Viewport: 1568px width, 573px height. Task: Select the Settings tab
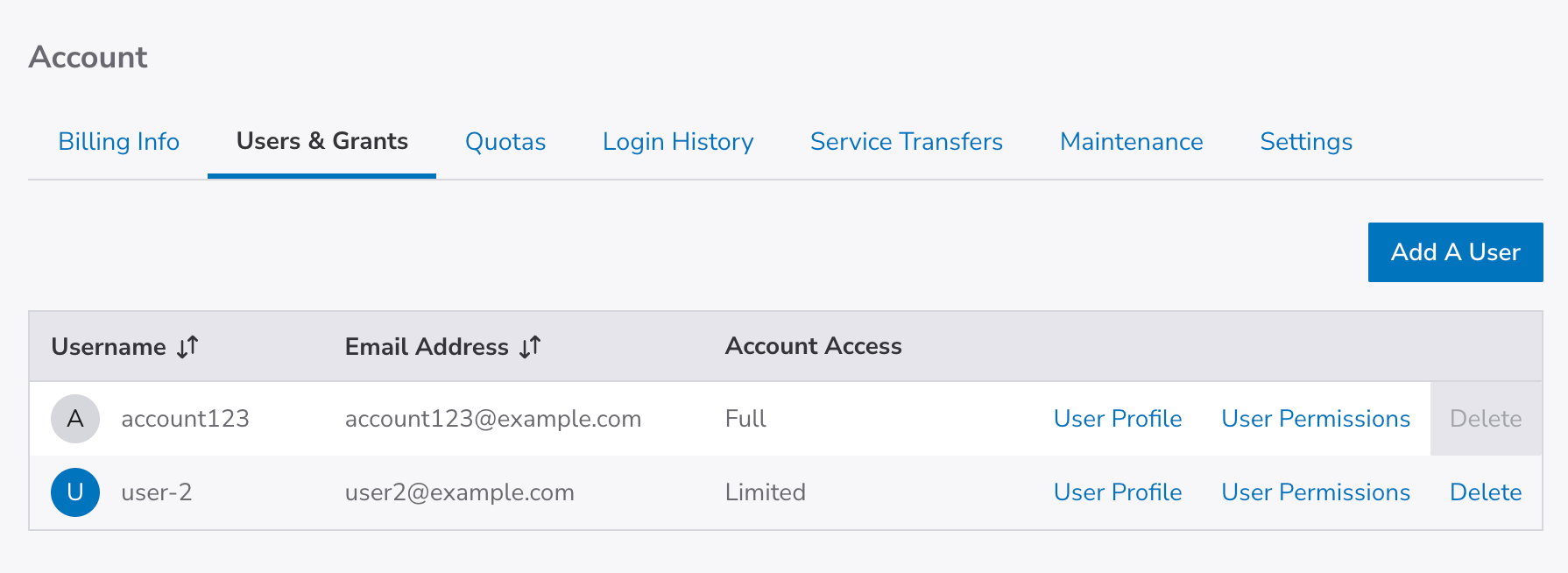point(1306,142)
